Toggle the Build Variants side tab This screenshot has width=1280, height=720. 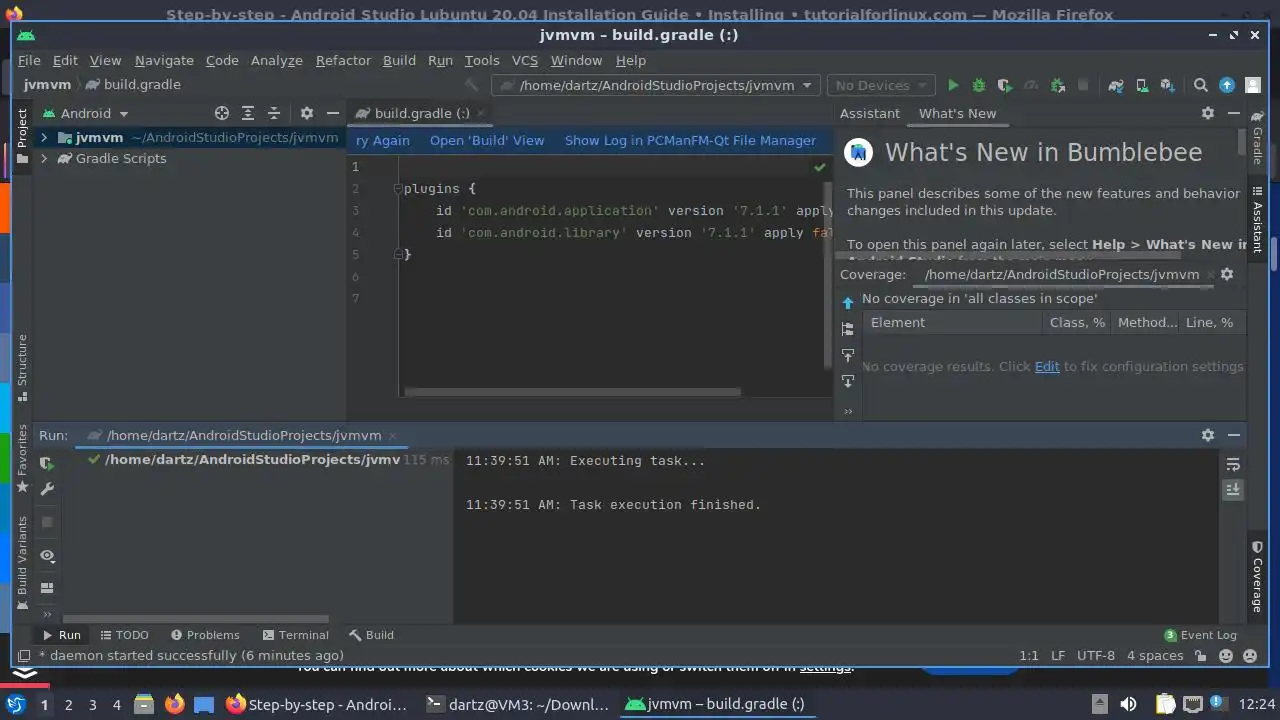coord(22,563)
